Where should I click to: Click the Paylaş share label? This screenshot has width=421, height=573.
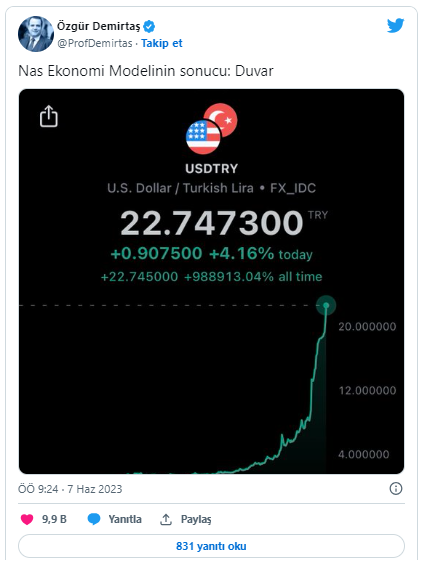(x=196, y=519)
